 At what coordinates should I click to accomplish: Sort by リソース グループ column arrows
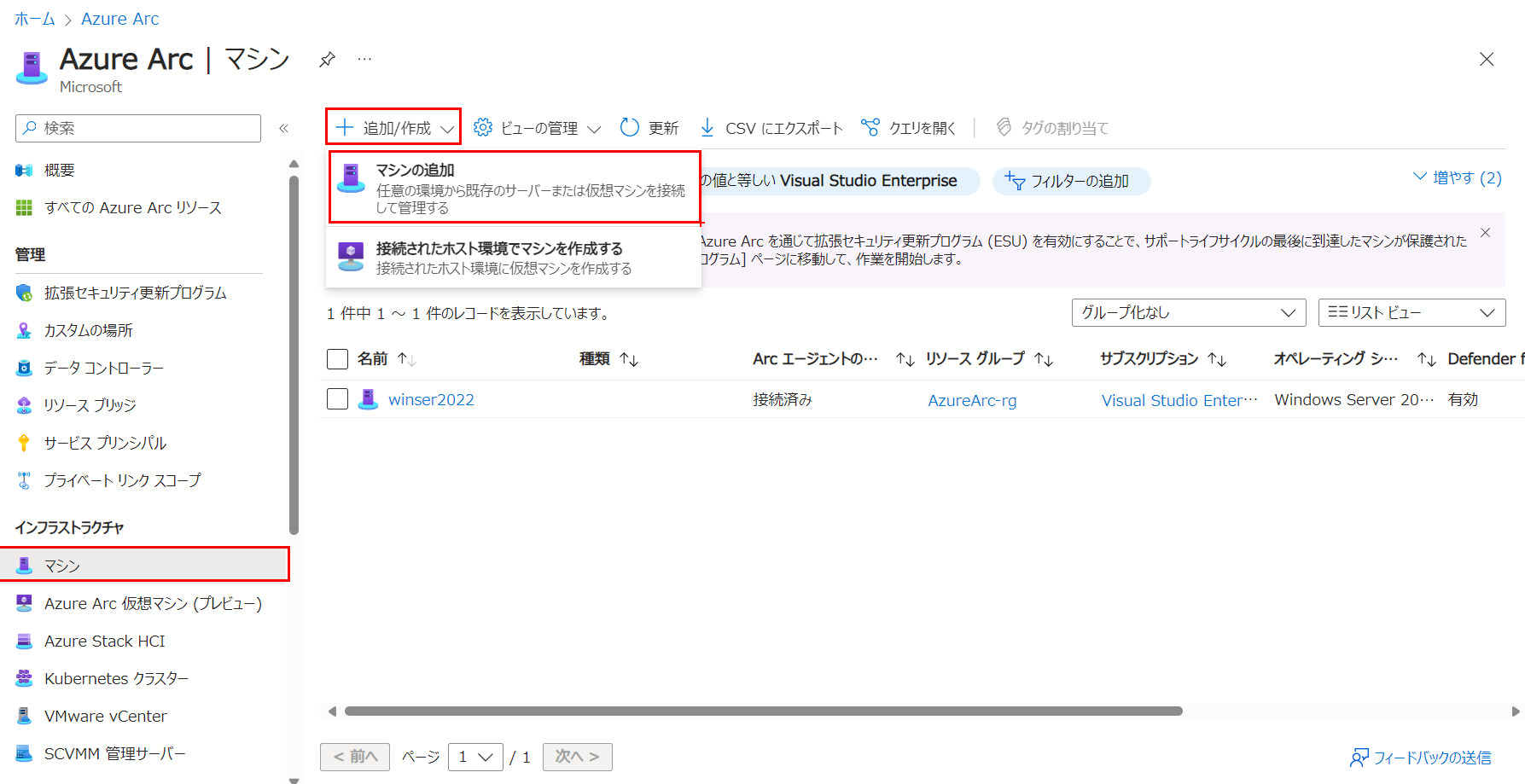pos(1044,360)
